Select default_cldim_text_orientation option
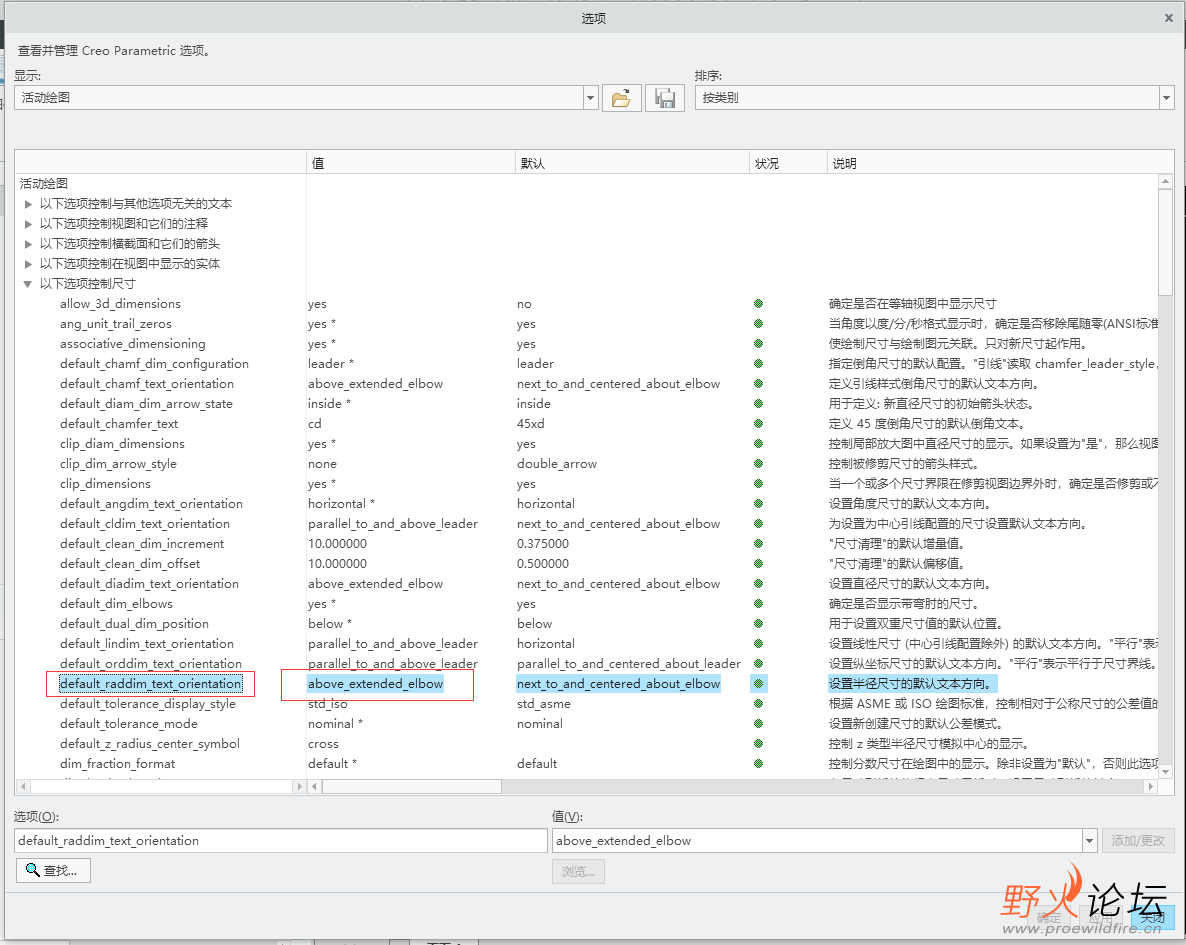1186x945 pixels. pyautogui.click(x=144, y=524)
